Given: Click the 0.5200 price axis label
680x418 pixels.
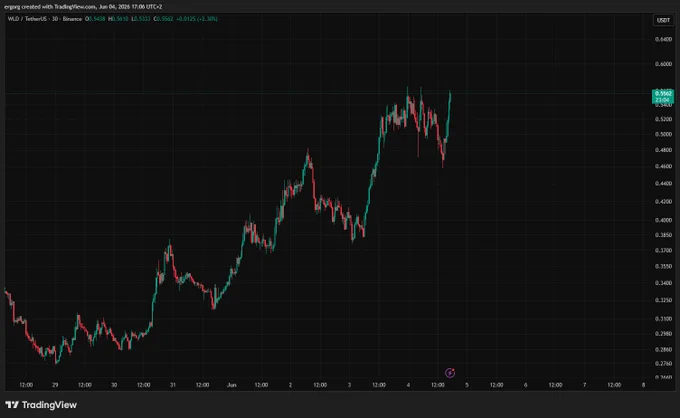Looking at the screenshot, I should 663,119.
